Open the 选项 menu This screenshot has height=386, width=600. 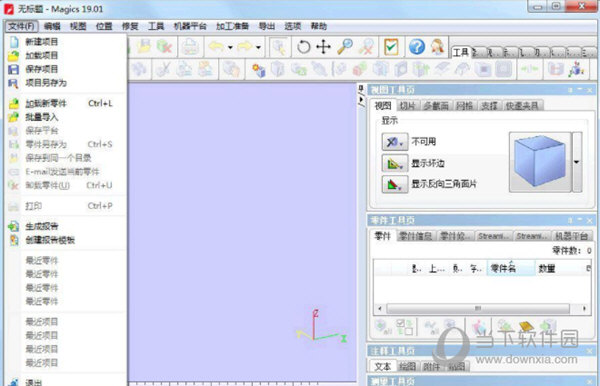click(293, 26)
